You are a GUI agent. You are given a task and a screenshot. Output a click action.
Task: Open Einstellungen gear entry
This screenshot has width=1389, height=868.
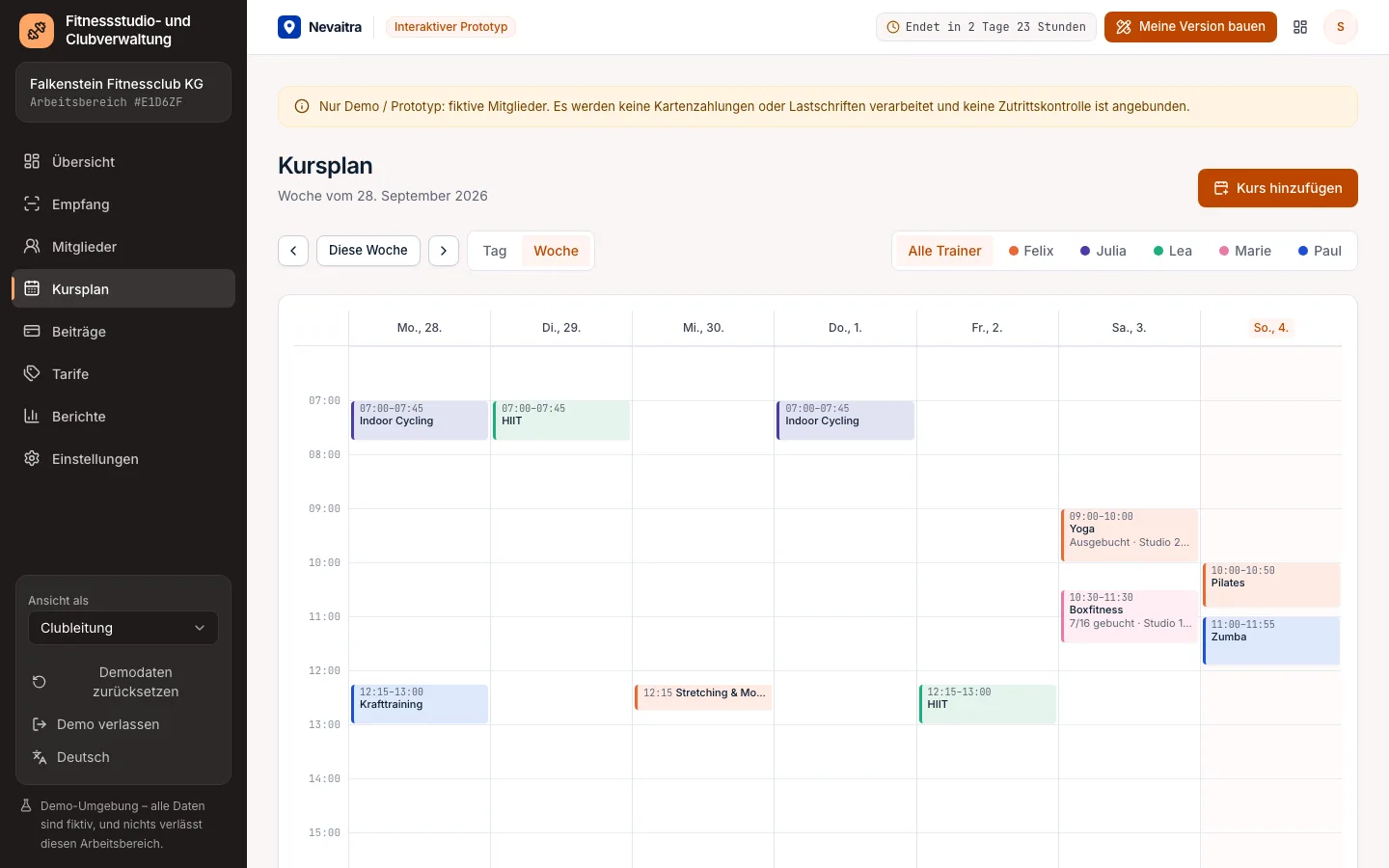(x=123, y=458)
